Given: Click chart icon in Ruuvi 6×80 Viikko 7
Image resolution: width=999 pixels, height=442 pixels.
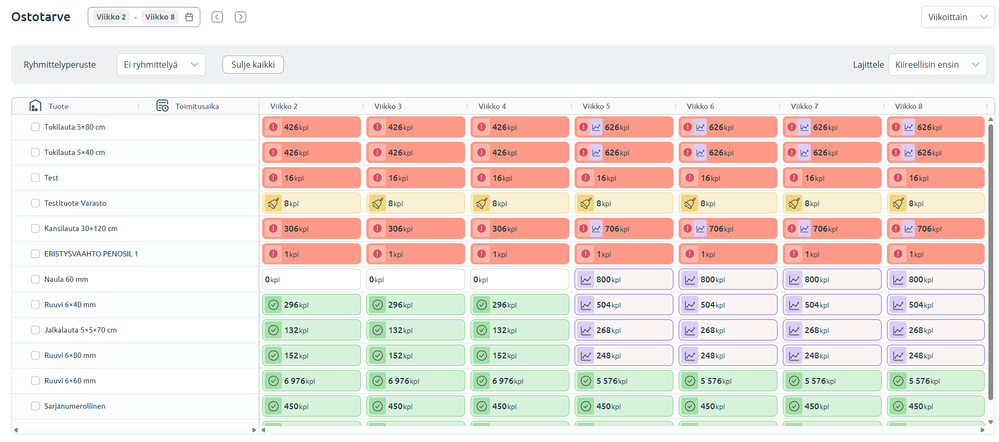Looking at the screenshot, I should point(794,355).
